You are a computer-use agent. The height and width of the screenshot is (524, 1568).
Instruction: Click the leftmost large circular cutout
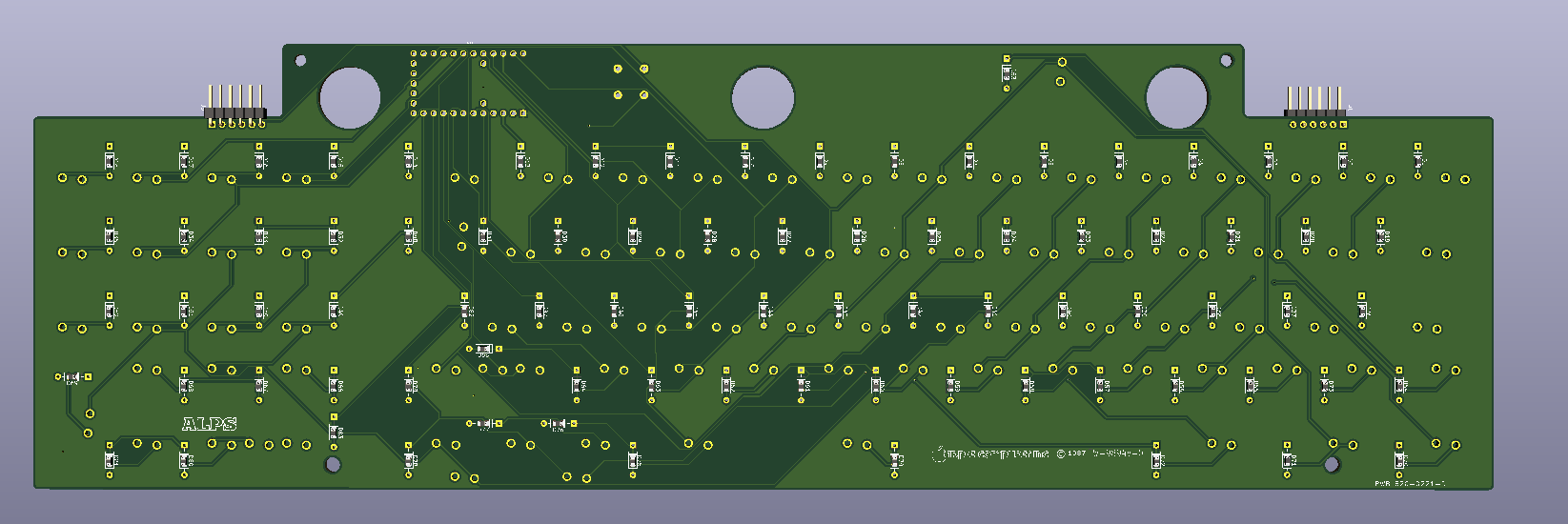click(350, 98)
